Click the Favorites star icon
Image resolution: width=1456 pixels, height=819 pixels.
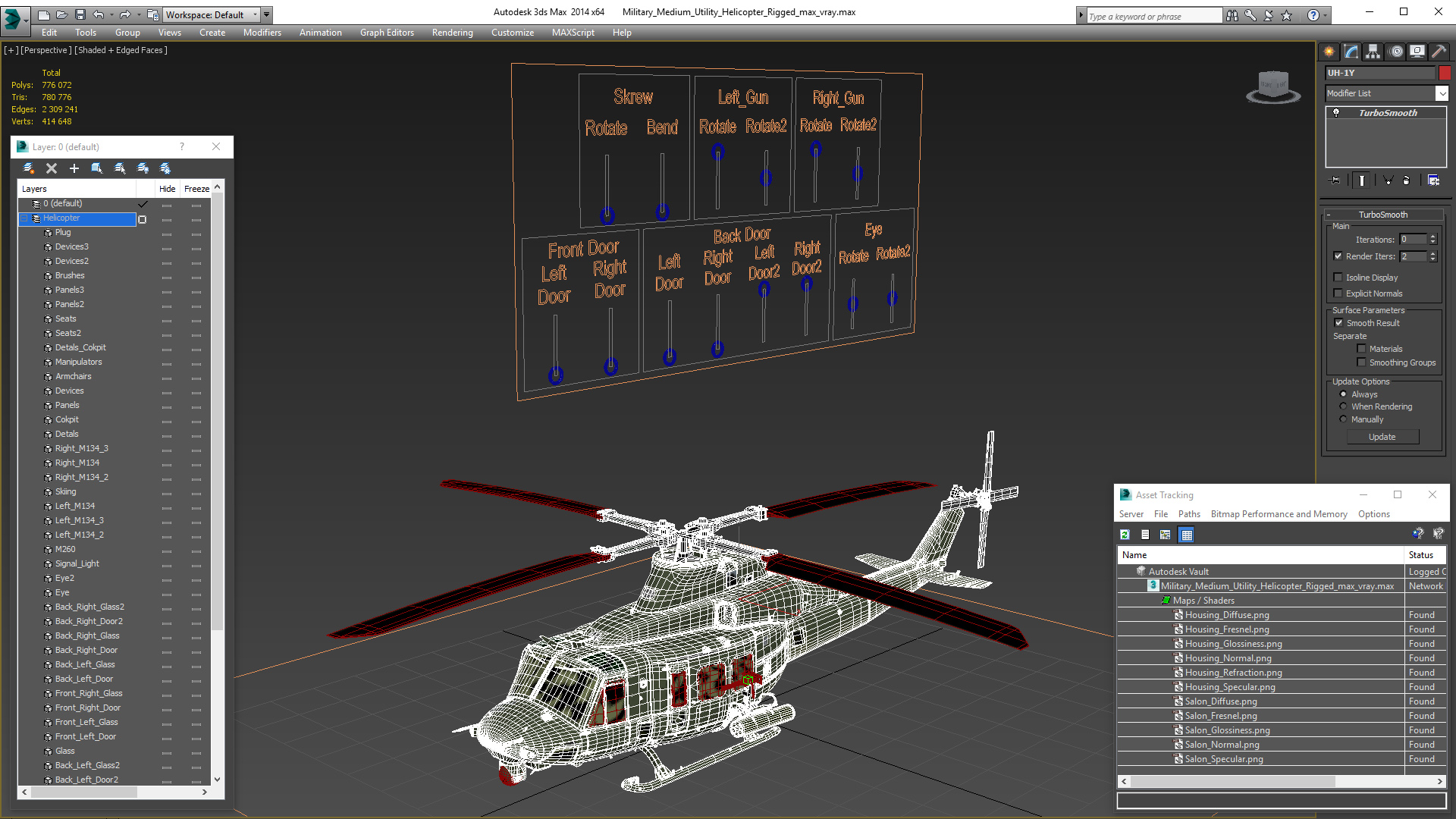1286,15
